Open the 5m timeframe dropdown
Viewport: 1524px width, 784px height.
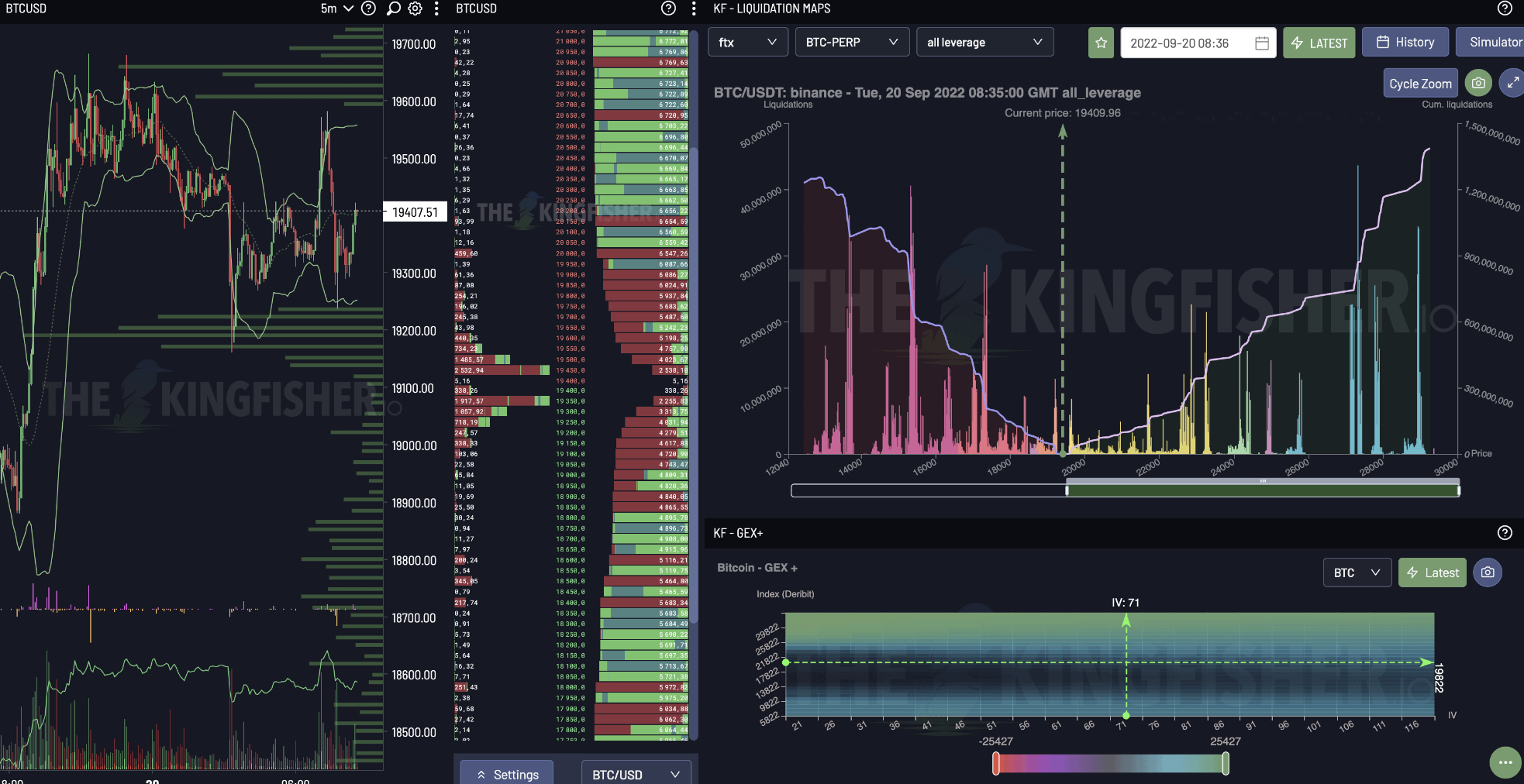[336, 9]
